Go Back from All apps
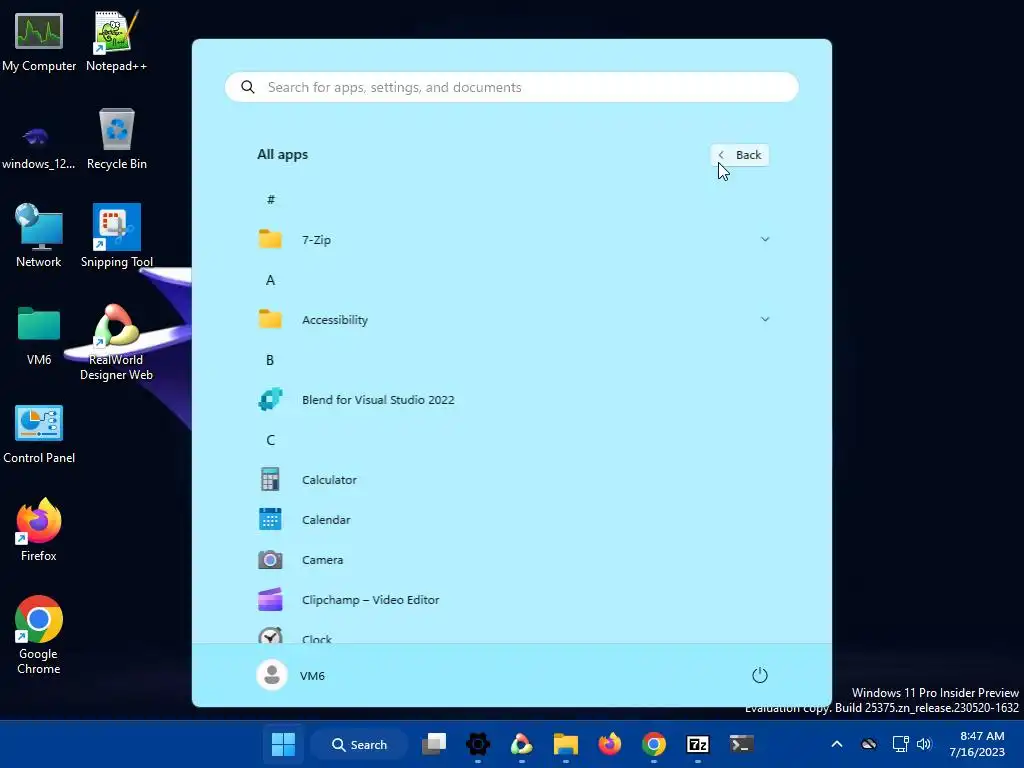The width and height of the screenshot is (1024, 768). [x=740, y=155]
